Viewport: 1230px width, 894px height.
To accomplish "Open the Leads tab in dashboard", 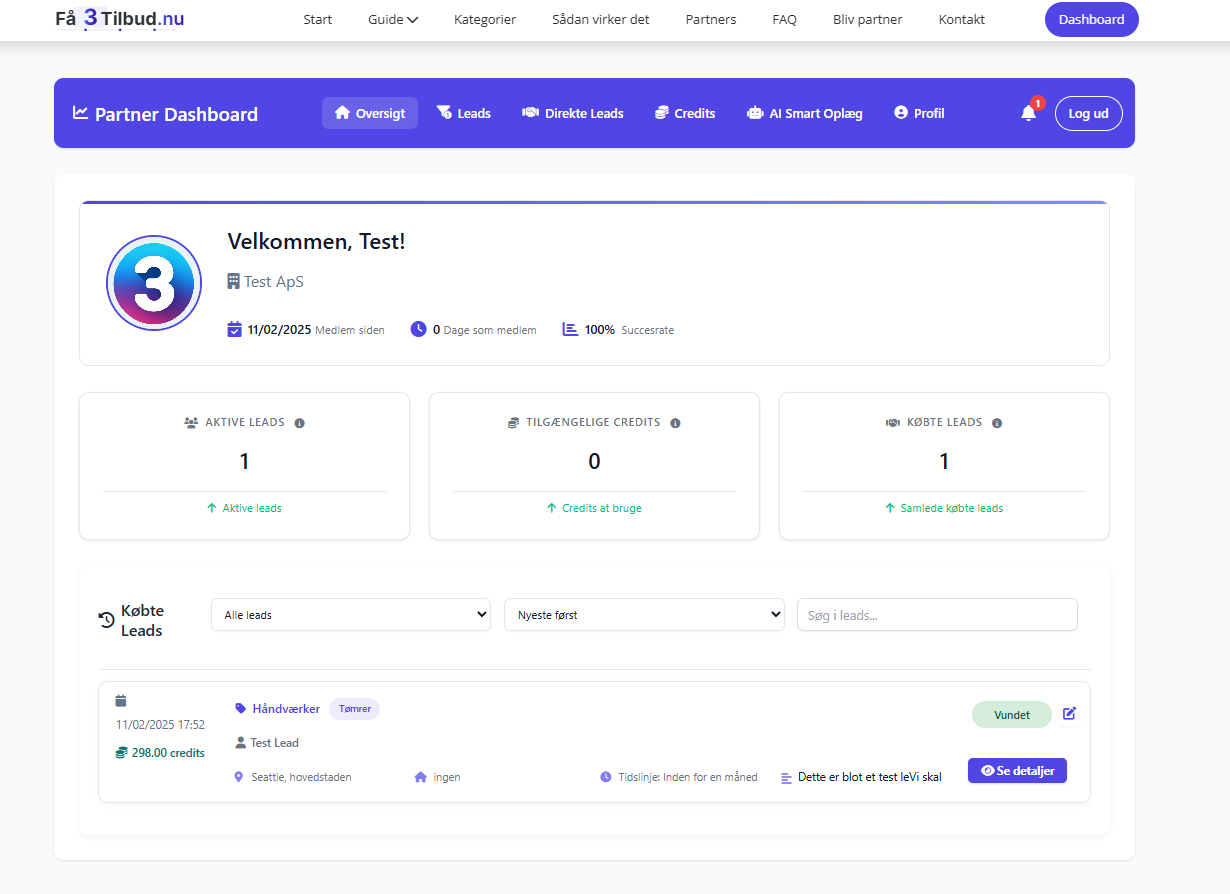I will click(x=463, y=114).
